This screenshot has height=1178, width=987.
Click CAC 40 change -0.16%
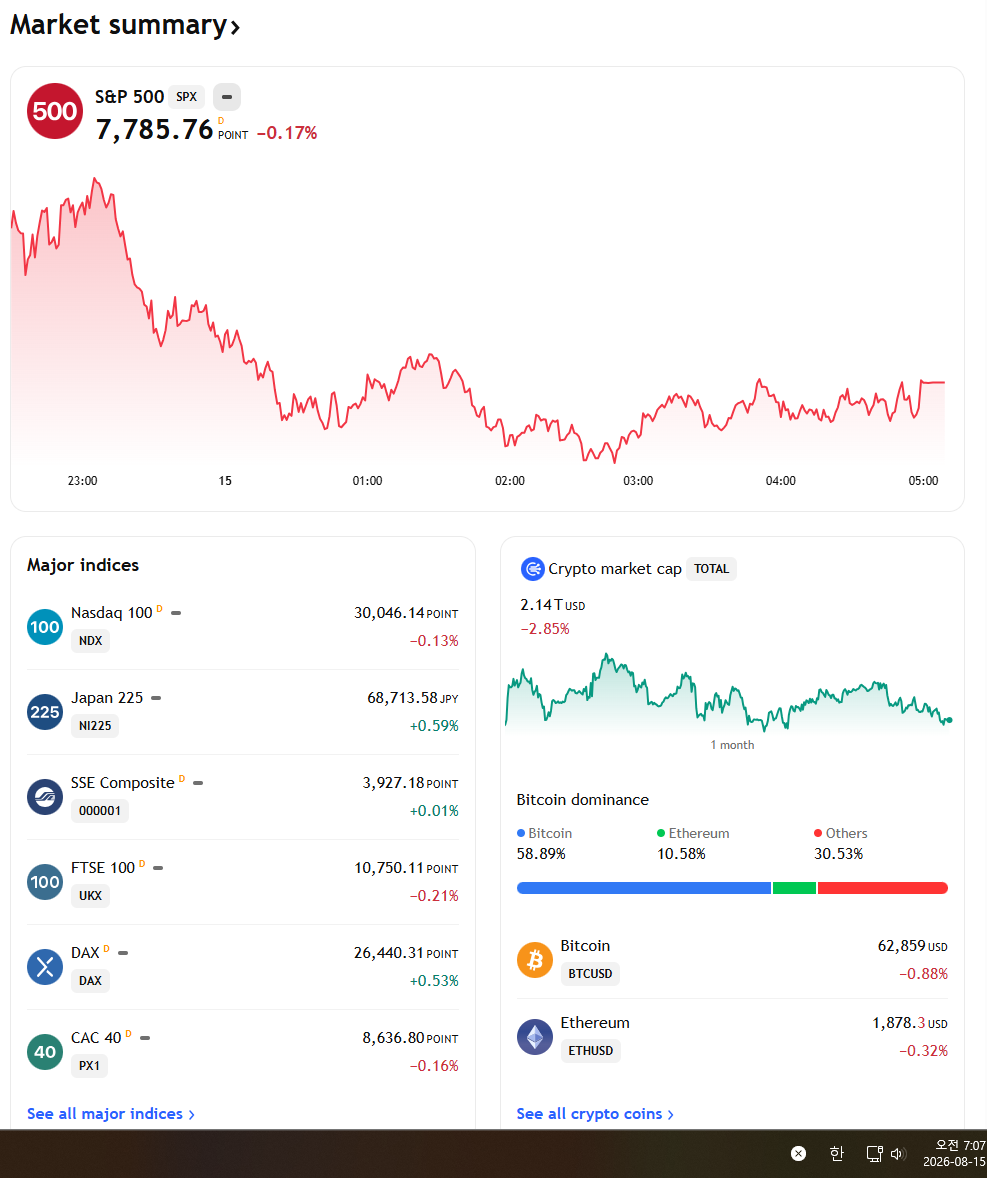pyautogui.click(x=434, y=1065)
